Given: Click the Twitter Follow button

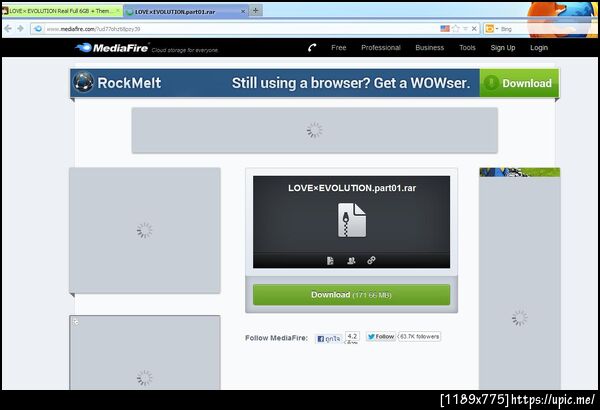Looking at the screenshot, I should click(381, 336).
